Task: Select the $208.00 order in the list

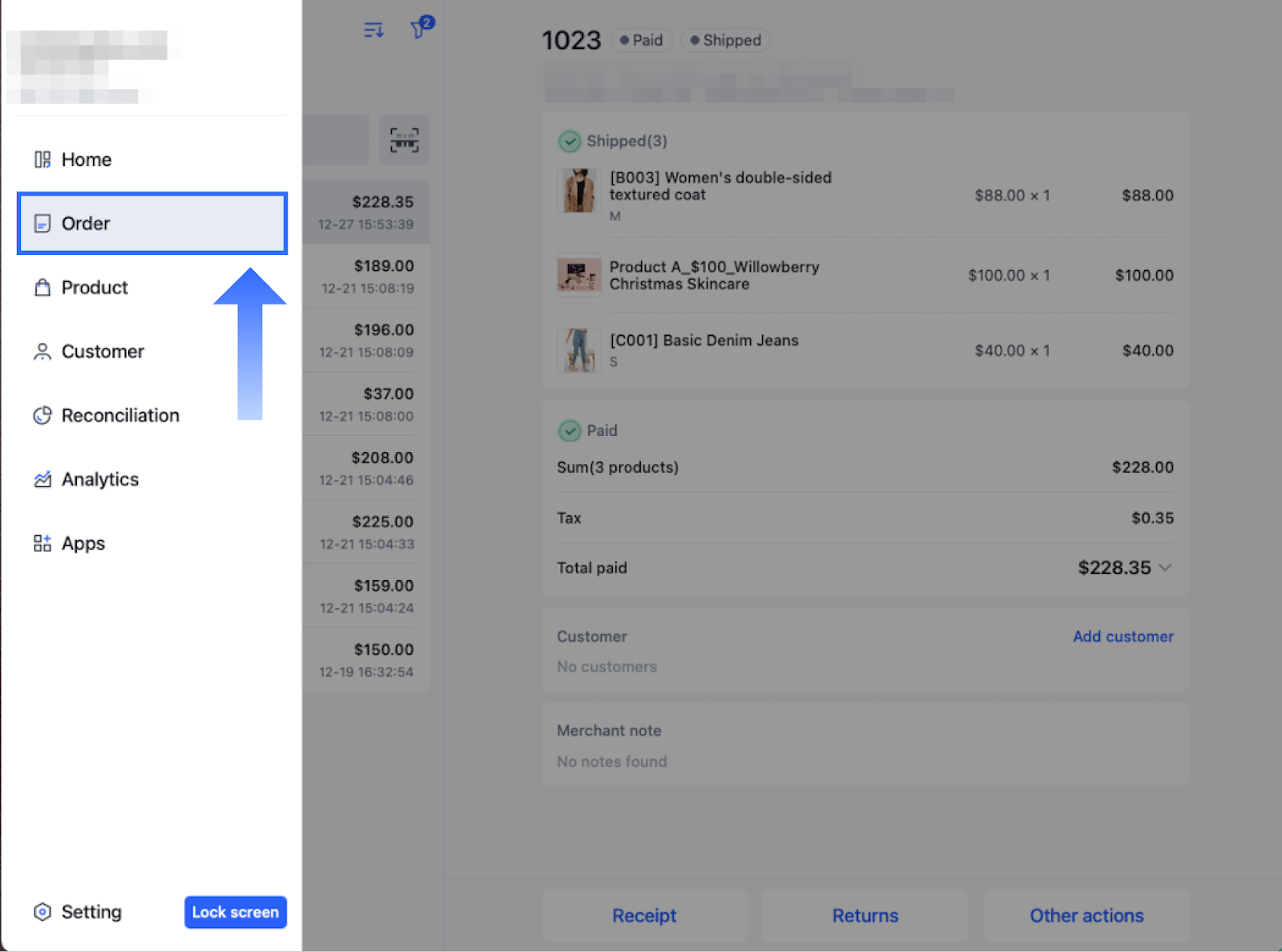Action: (366, 469)
